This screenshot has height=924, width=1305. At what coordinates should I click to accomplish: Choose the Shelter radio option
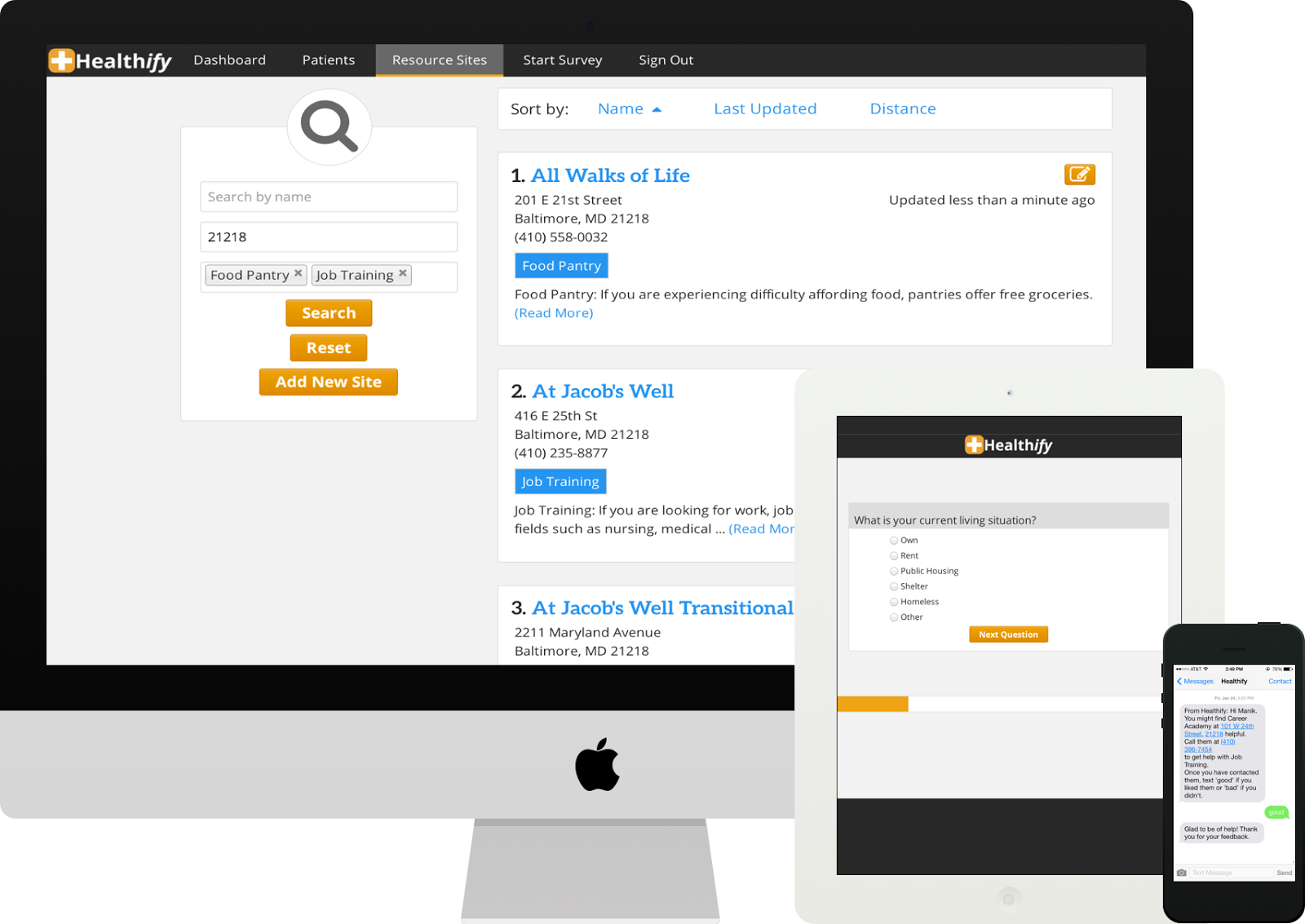click(894, 586)
